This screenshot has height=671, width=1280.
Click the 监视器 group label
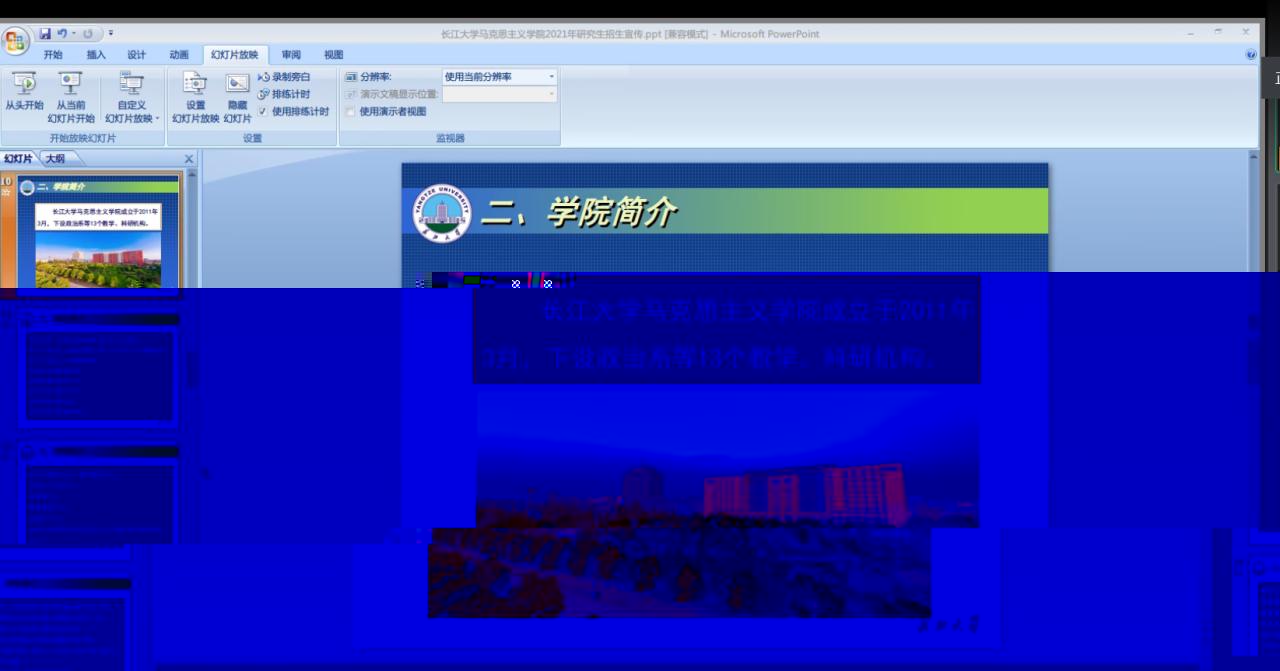coord(450,138)
